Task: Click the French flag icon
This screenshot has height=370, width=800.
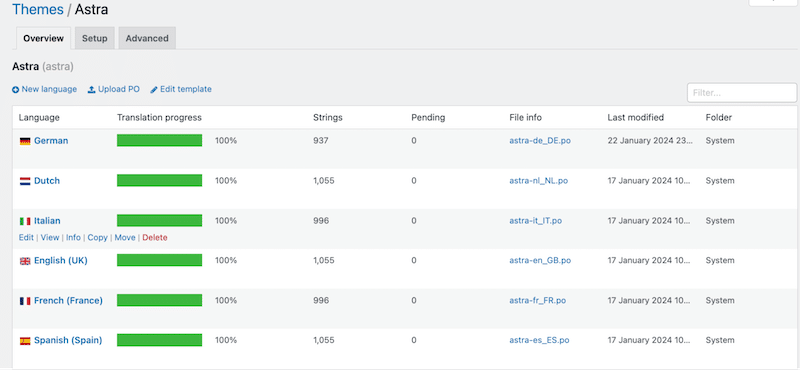Action: click(25, 301)
